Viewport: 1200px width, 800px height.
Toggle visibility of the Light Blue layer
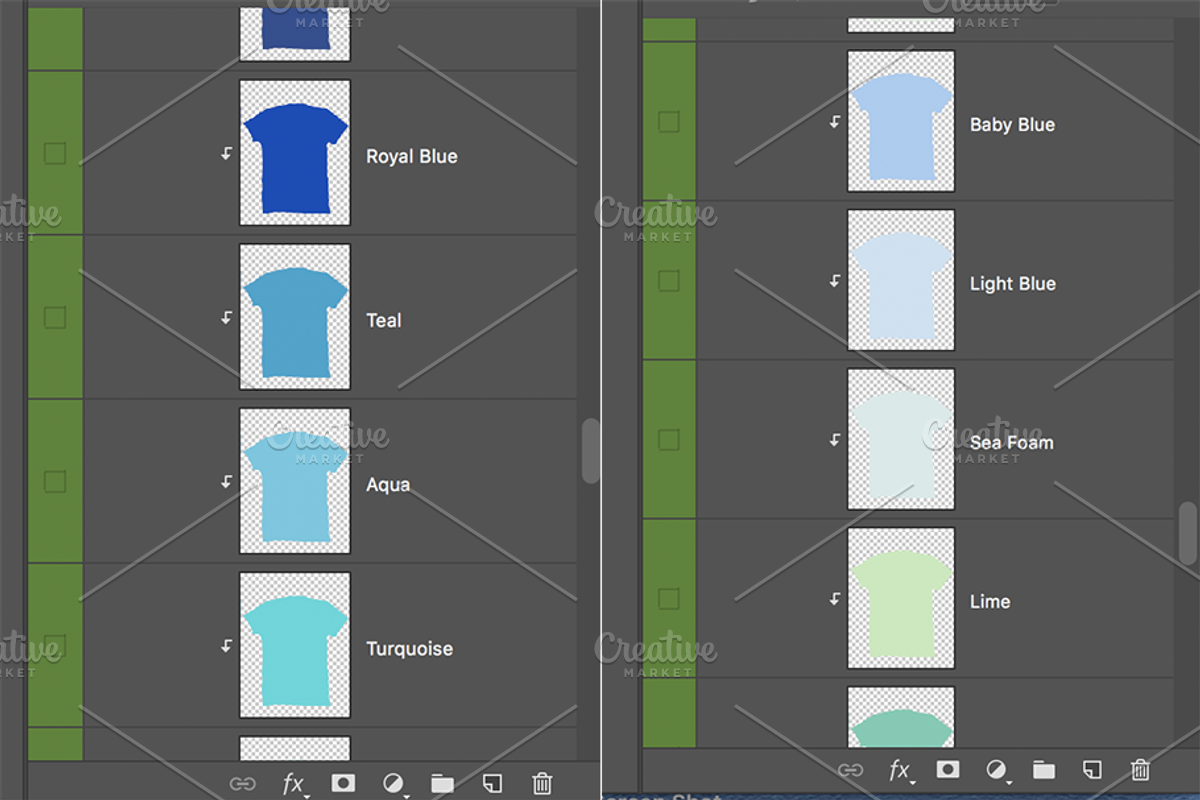(x=669, y=280)
